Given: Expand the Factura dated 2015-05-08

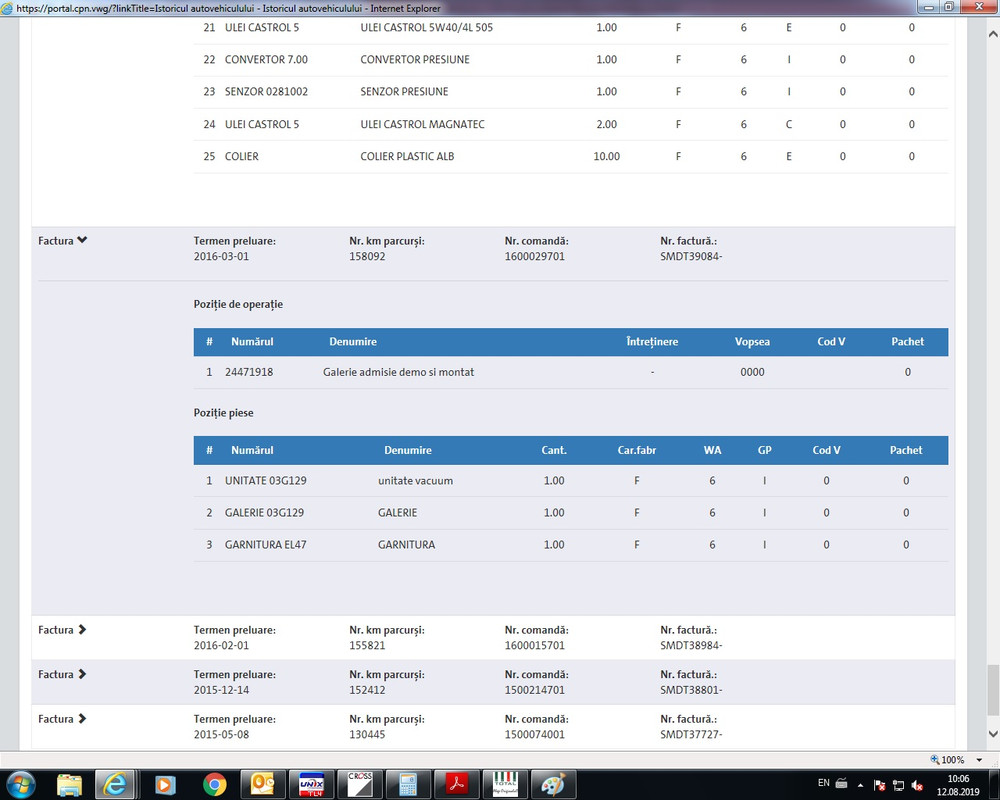Looking at the screenshot, I should pos(62,719).
